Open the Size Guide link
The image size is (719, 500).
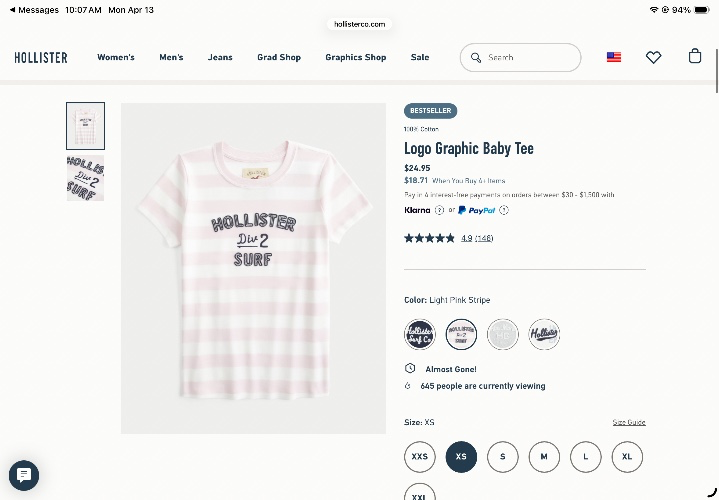click(629, 422)
